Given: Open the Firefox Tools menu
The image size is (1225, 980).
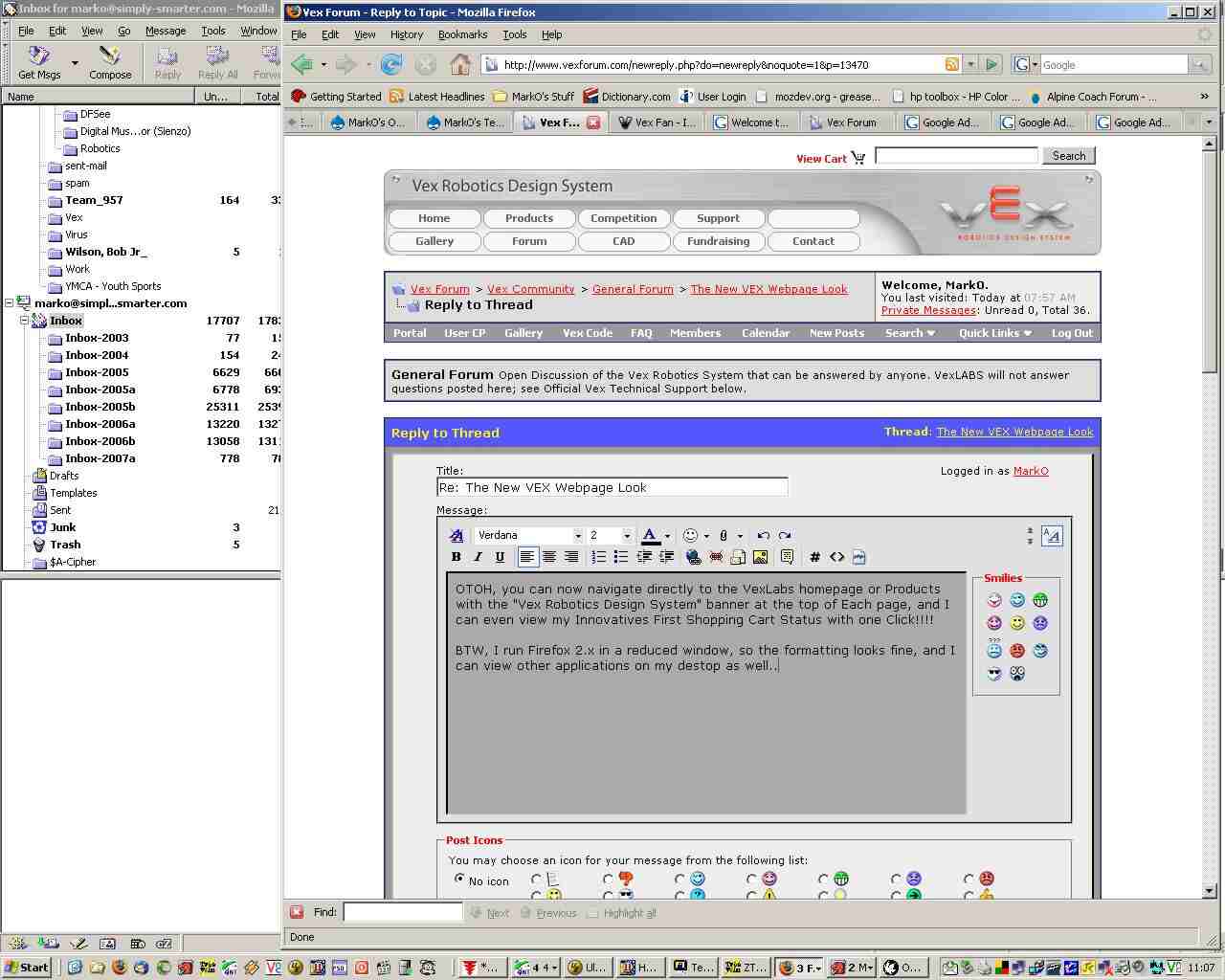Looking at the screenshot, I should (515, 34).
